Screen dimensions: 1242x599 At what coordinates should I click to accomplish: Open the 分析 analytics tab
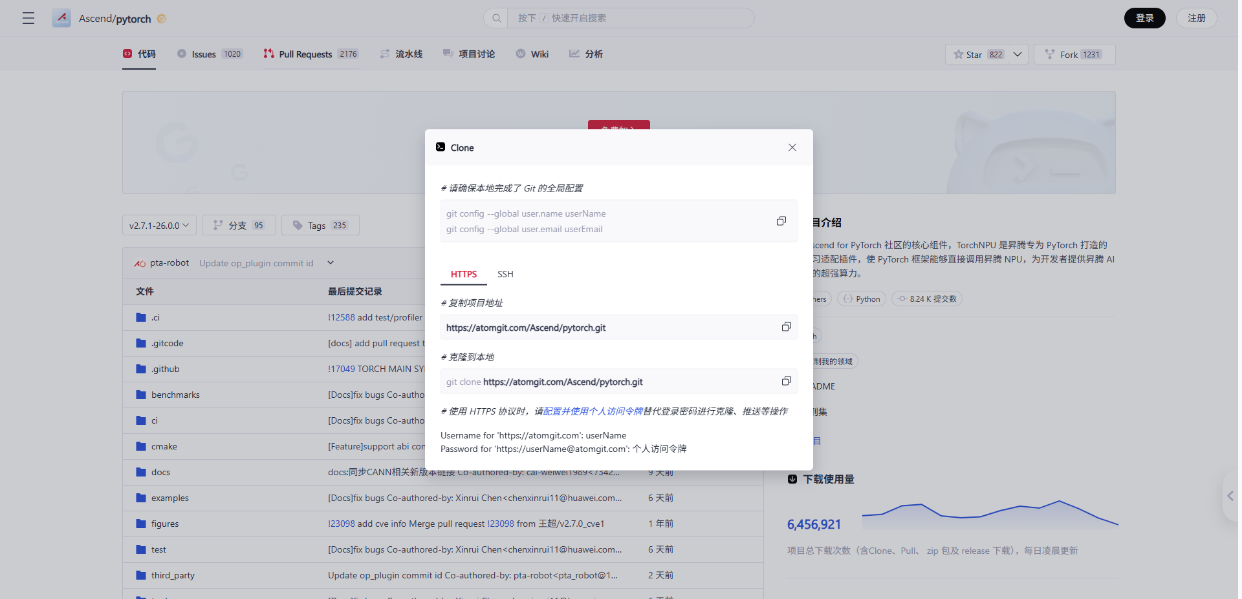586,54
